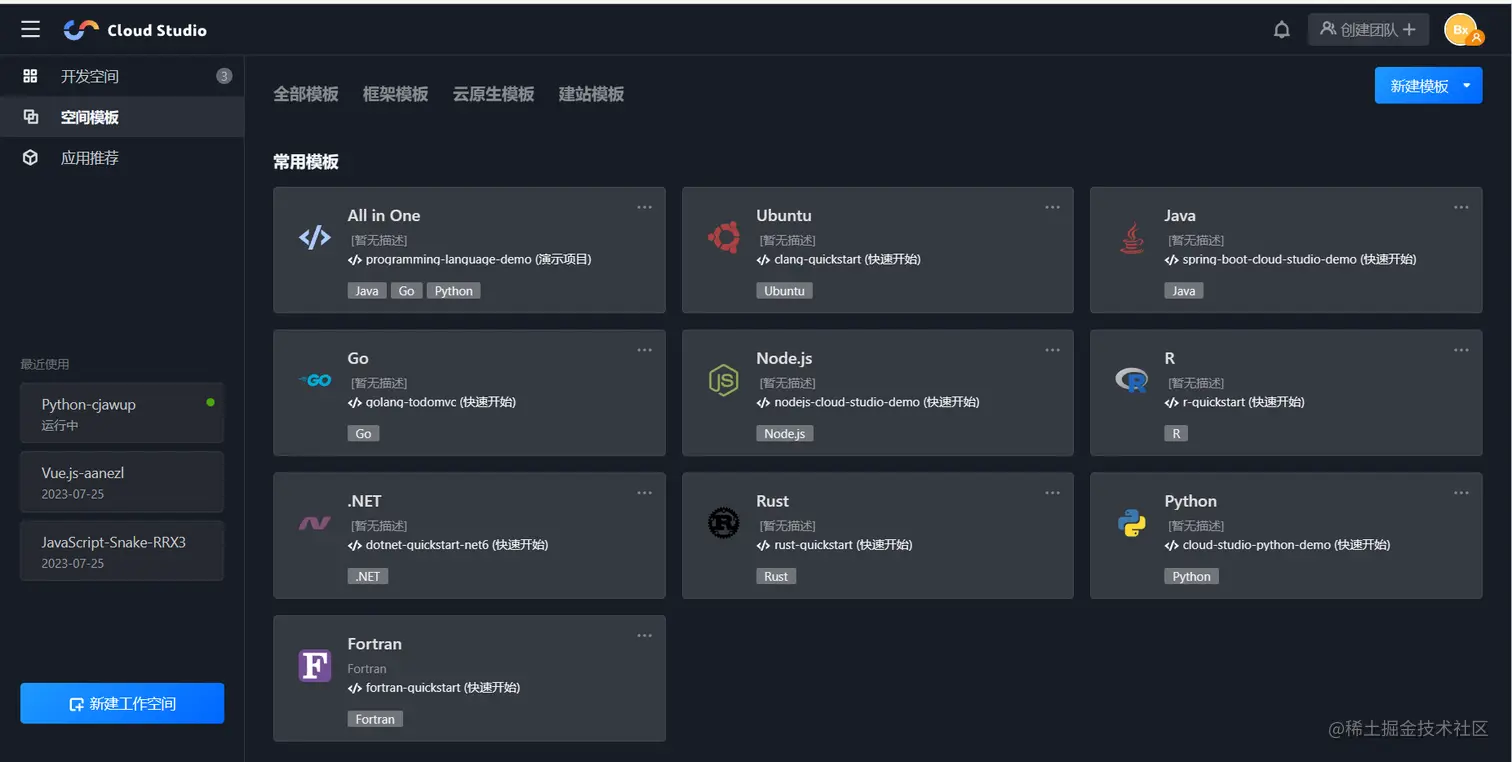This screenshot has height=762, width=1512.
Task: Click the Ubuntu tag label
Action: (784, 291)
